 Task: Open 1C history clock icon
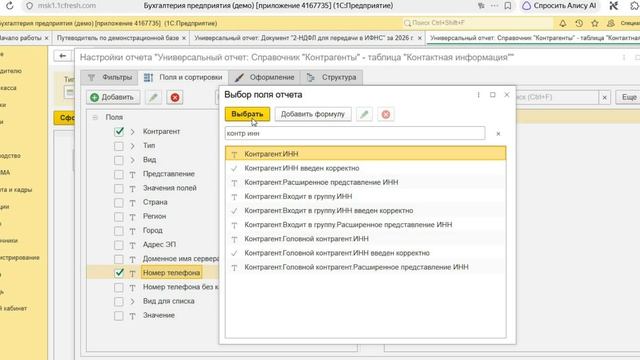[x=579, y=23]
